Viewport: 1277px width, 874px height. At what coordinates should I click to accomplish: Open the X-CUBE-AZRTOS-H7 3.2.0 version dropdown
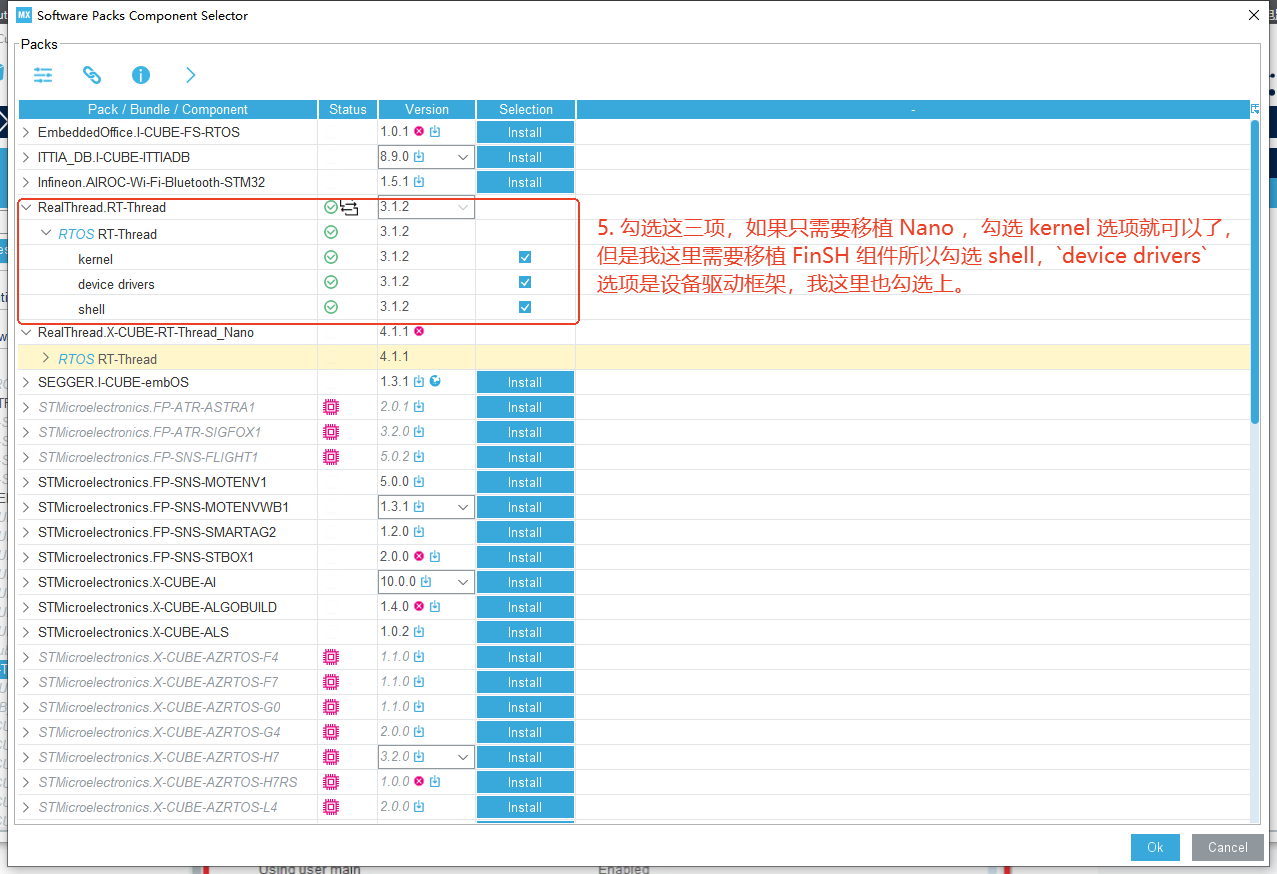[463, 757]
